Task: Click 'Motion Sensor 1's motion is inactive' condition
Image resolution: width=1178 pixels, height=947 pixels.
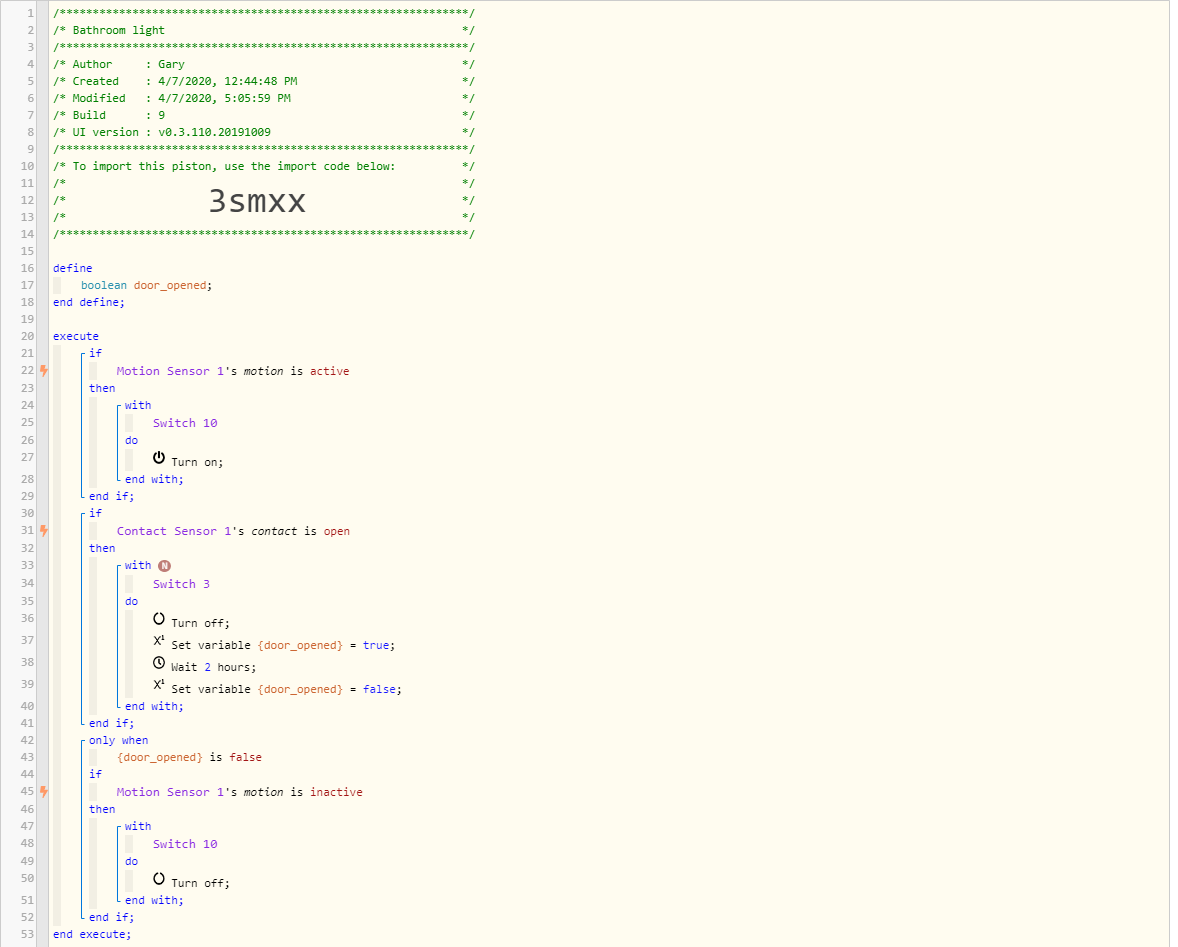Action: 240,792
